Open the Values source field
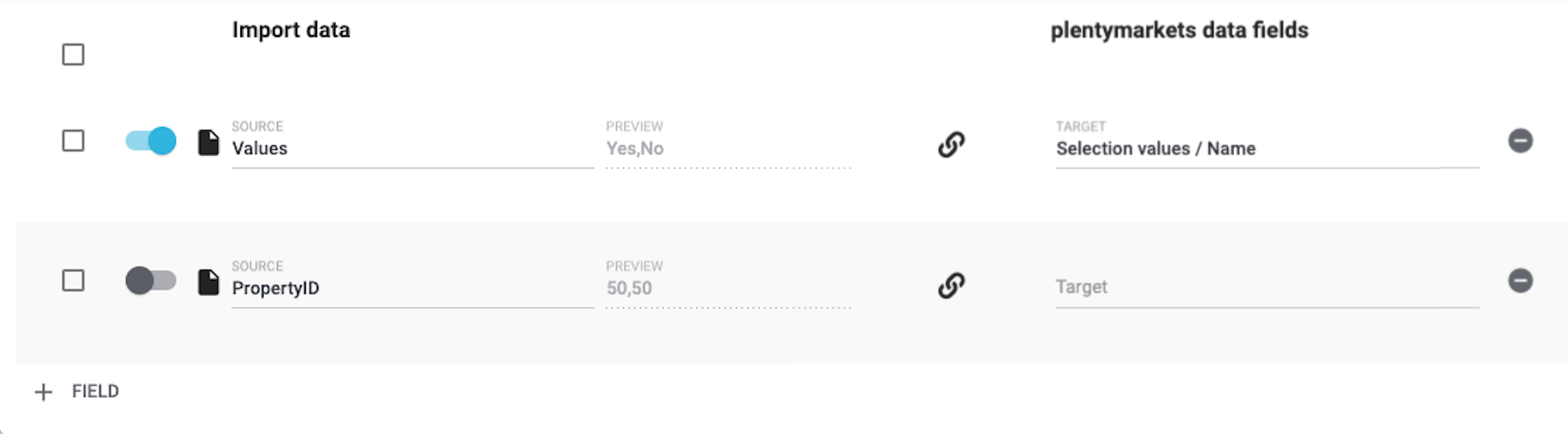The height and width of the screenshot is (434, 1568). click(411, 148)
